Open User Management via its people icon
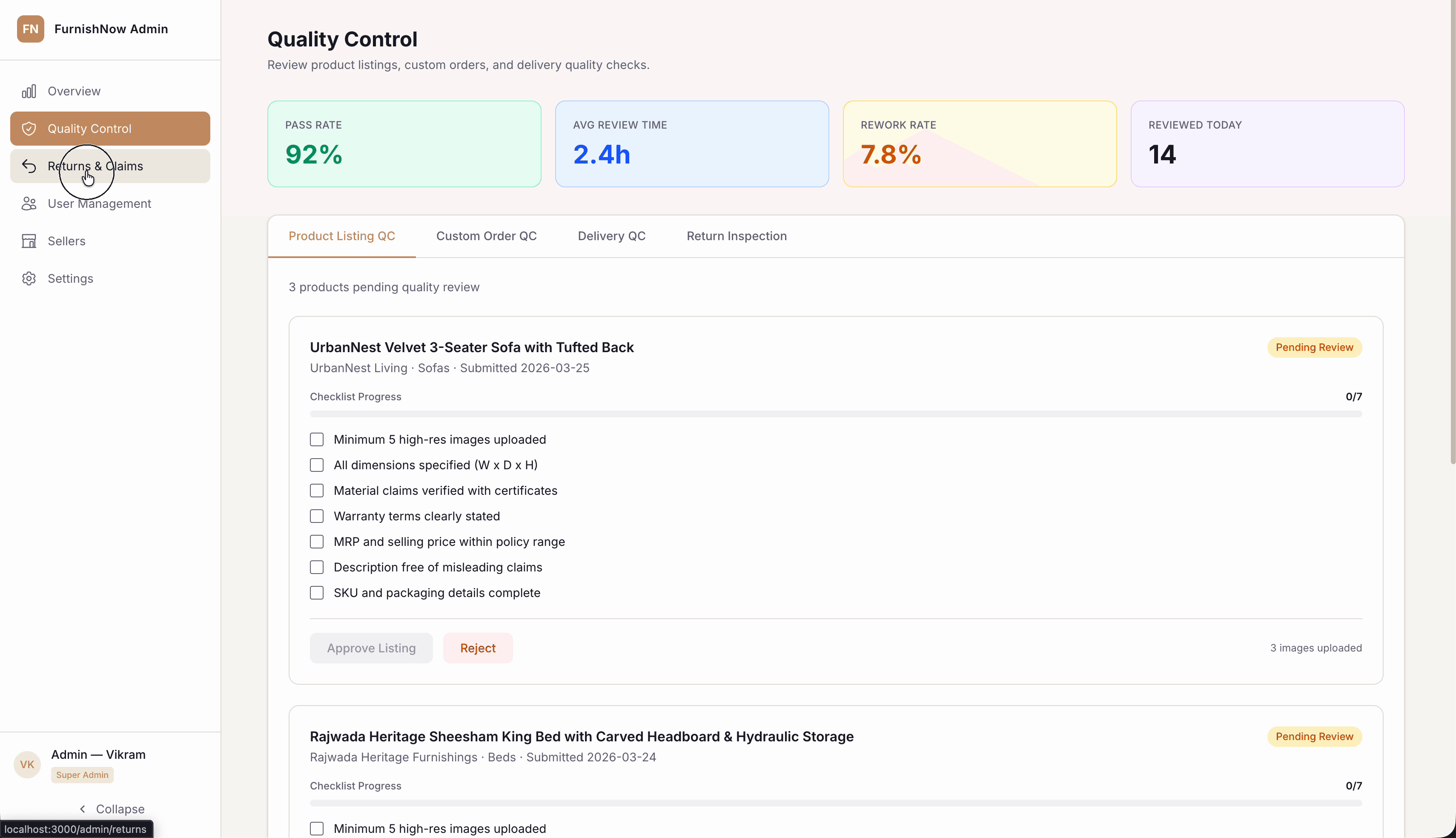This screenshot has width=1456, height=838. pos(28,203)
